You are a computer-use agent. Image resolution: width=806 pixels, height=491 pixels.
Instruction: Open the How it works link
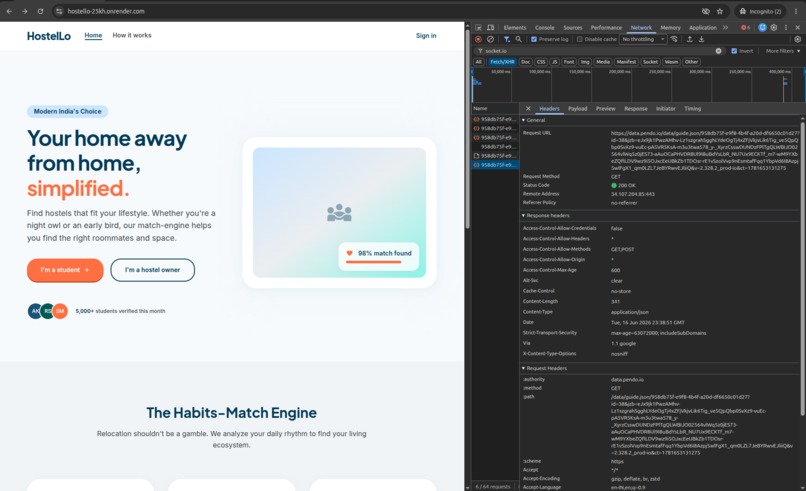pos(132,35)
